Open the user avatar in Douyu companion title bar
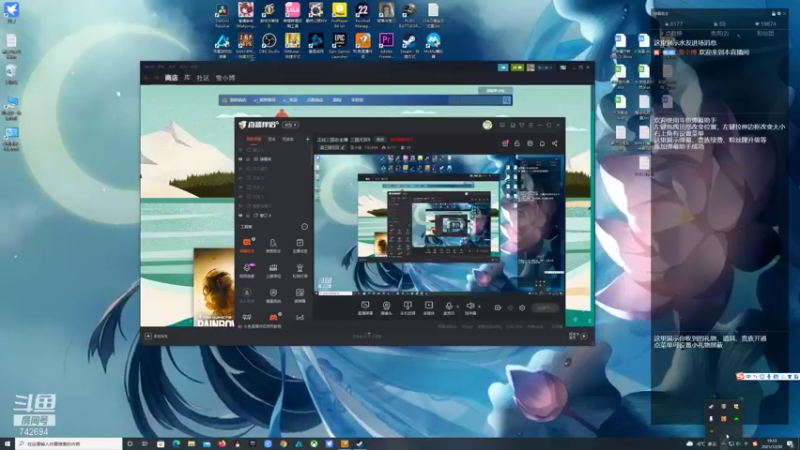800x450 pixels. [487, 125]
